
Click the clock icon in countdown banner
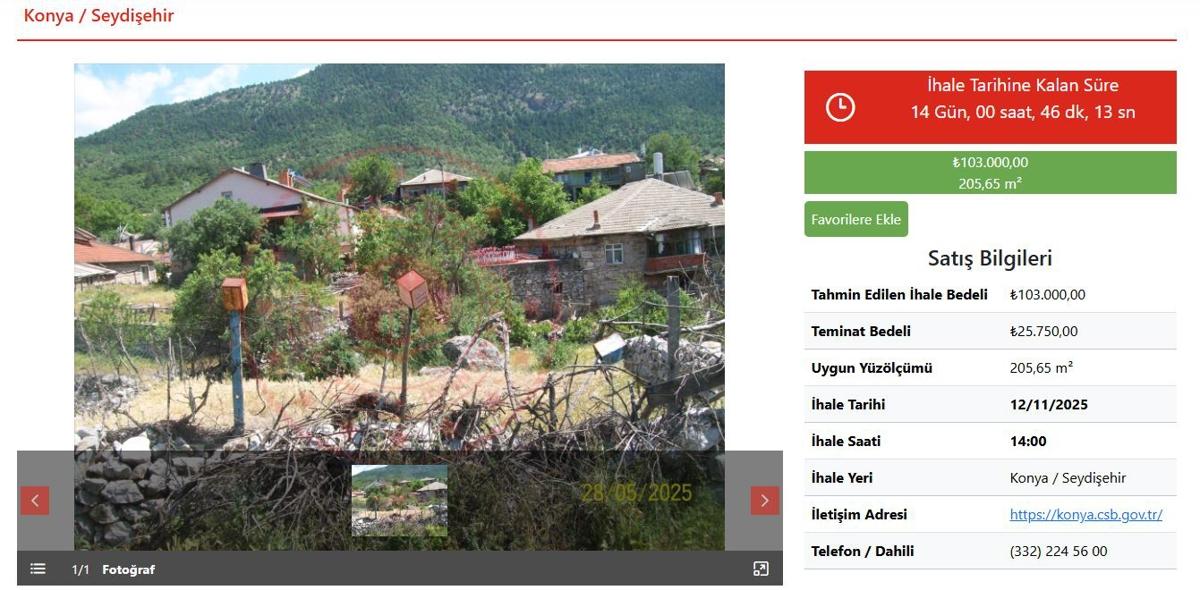(x=840, y=107)
